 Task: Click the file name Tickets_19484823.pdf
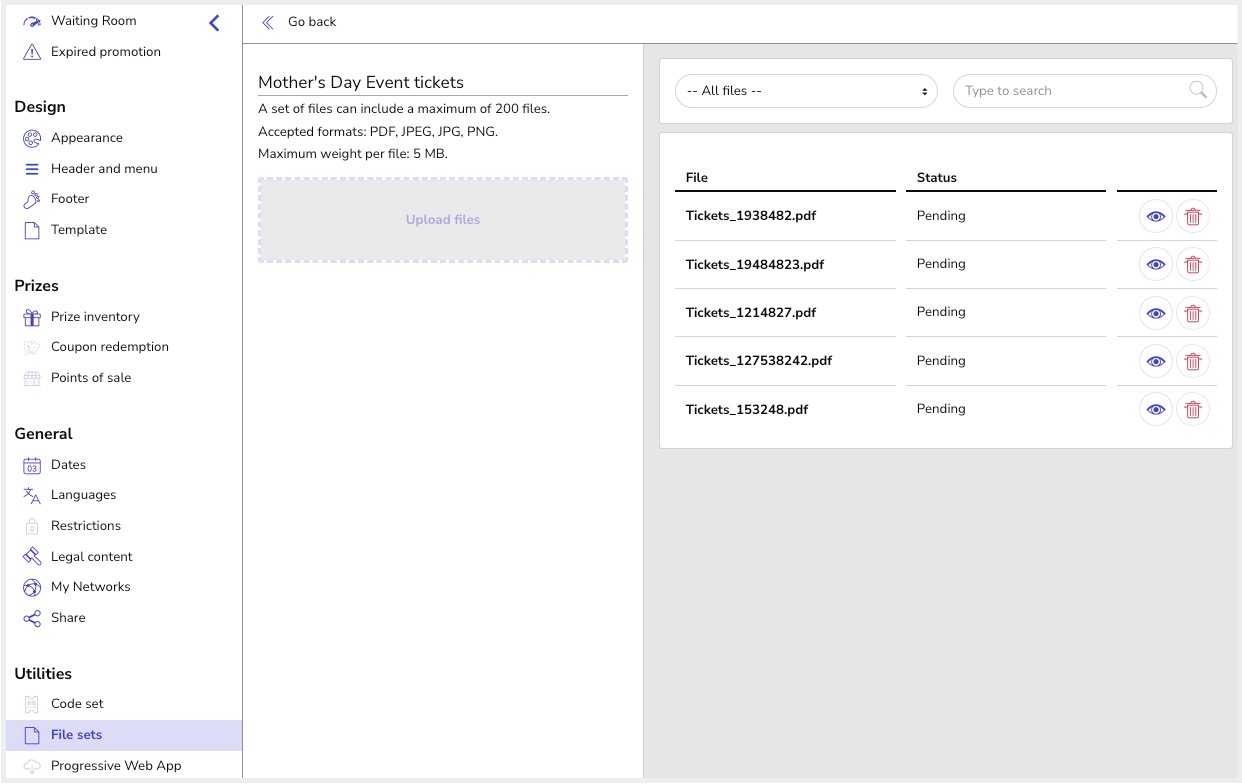click(x=755, y=265)
